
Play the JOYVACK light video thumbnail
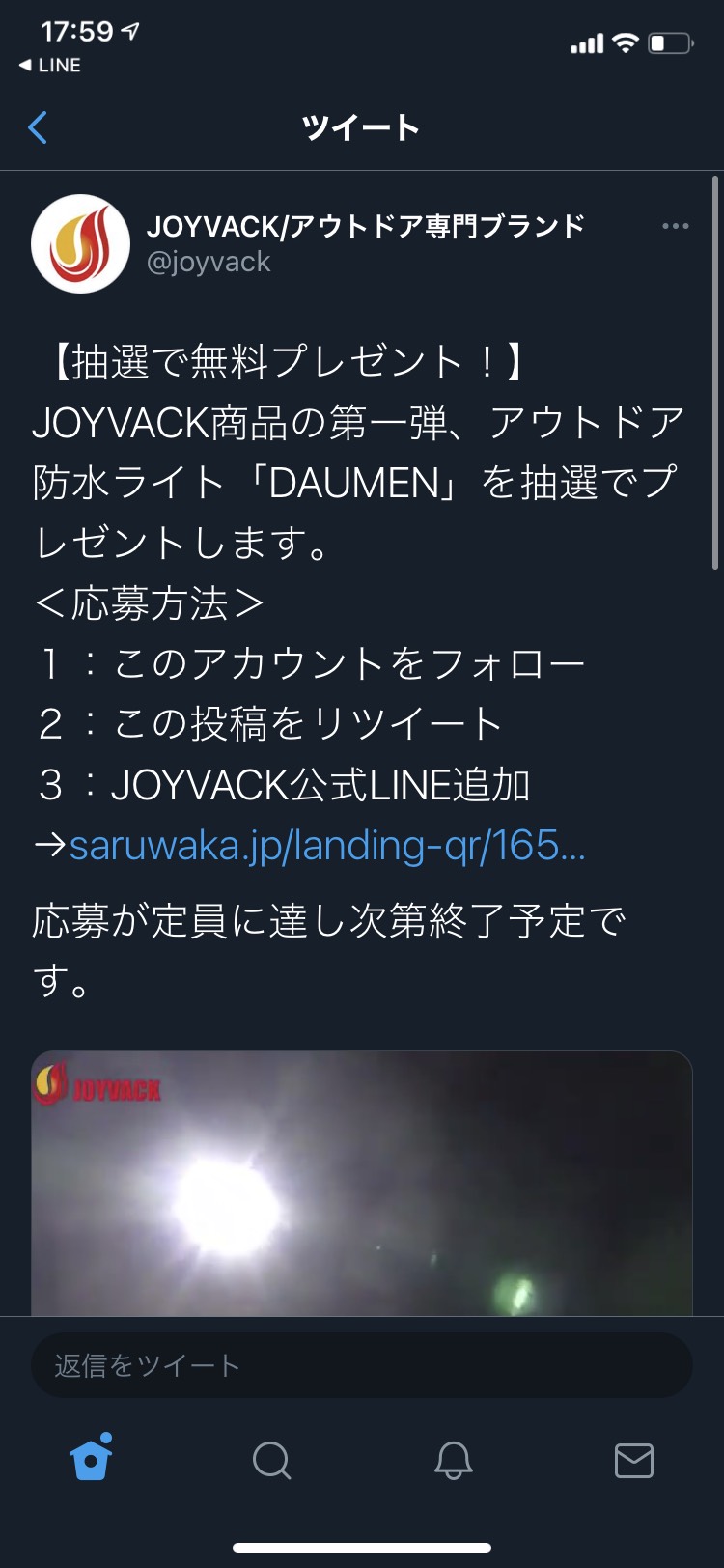(x=362, y=1184)
